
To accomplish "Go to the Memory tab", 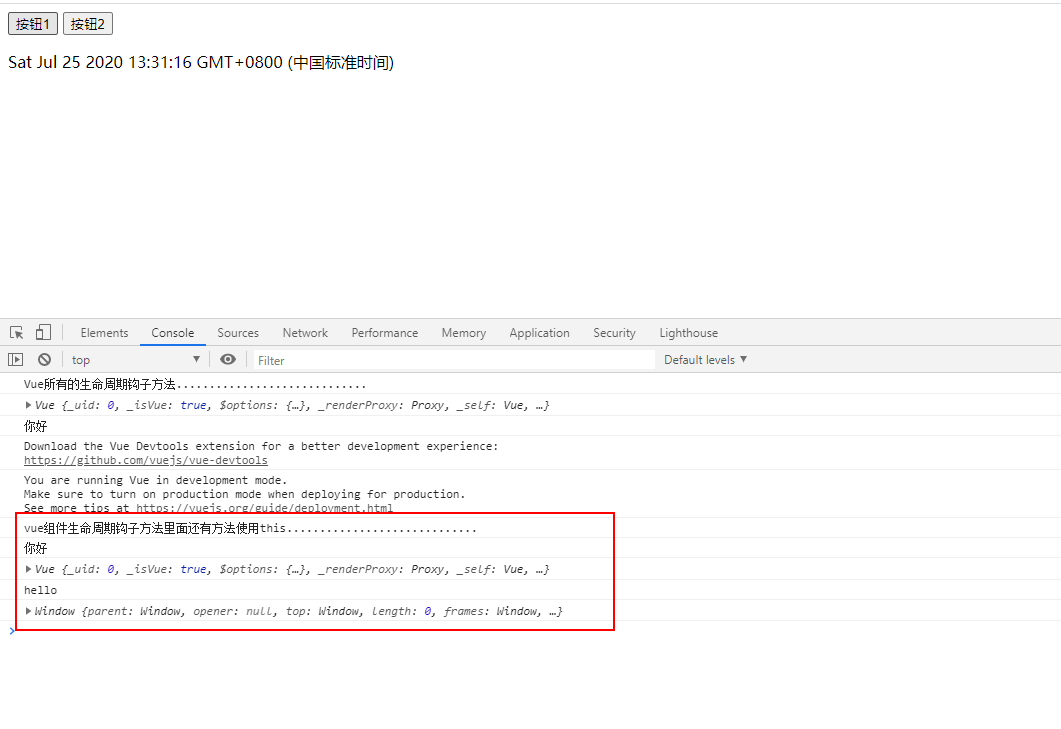I will click(464, 333).
